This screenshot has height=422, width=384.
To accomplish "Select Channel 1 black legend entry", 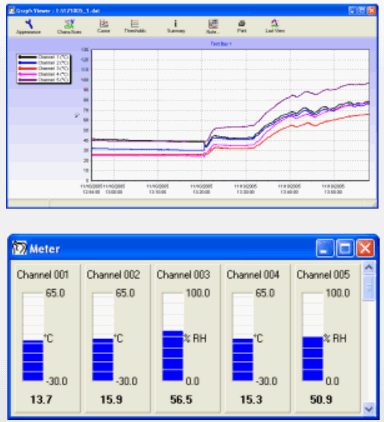I will click(x=43, y=57).
